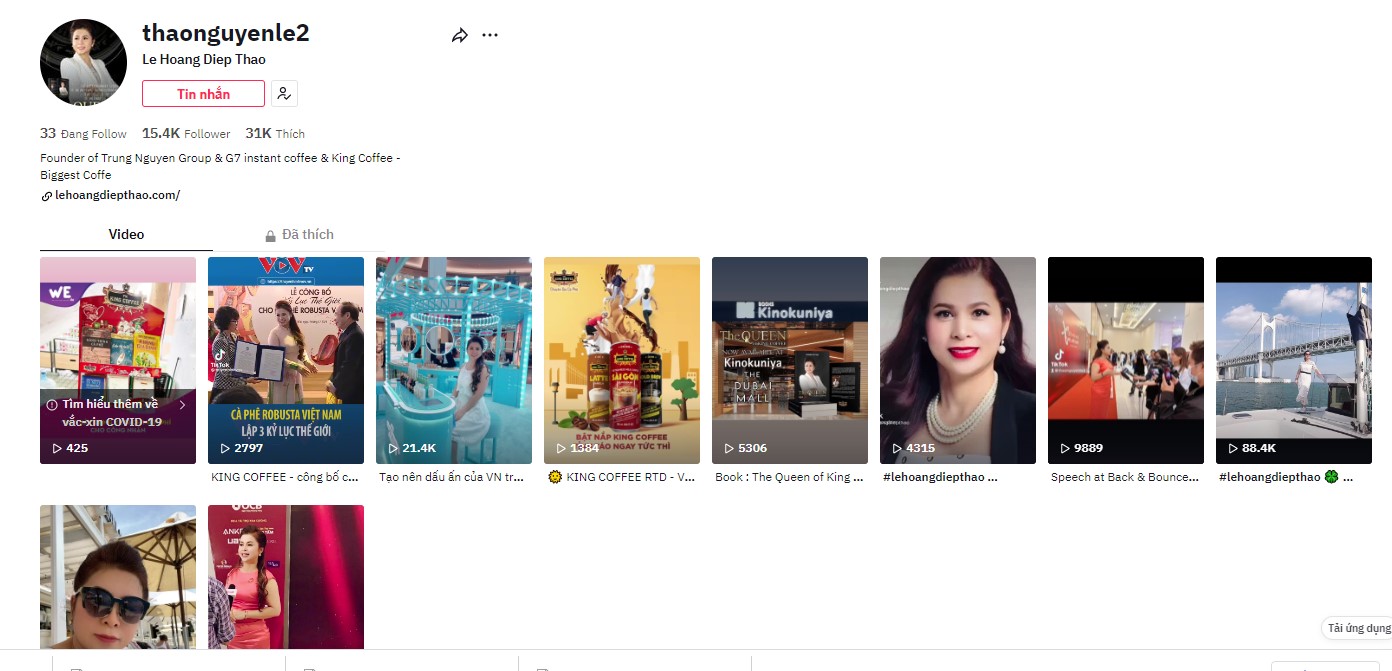
Task: Open the 15.4K Follower list
Action: tap(186, 134)
